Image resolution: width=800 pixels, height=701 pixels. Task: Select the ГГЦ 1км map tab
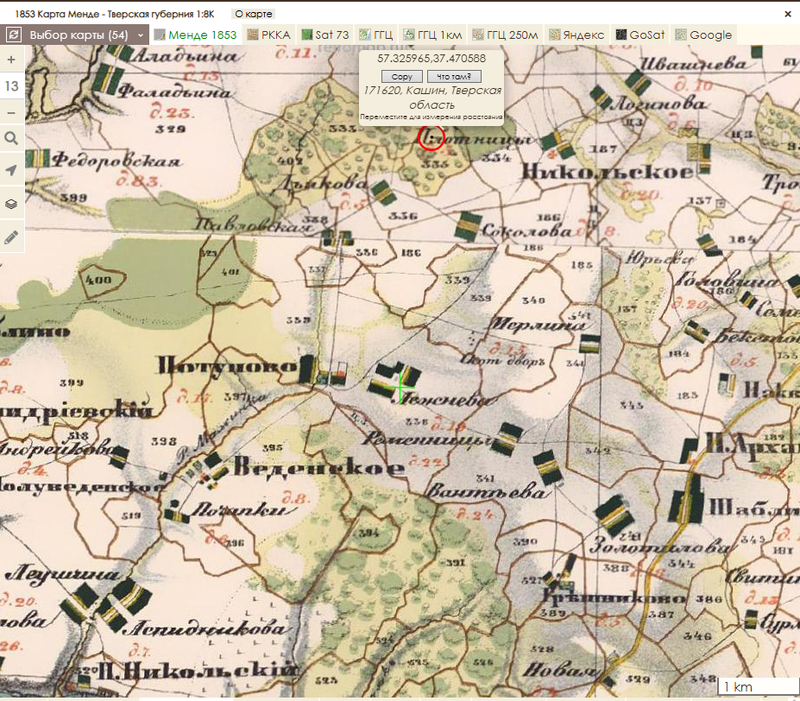[433, 35]
